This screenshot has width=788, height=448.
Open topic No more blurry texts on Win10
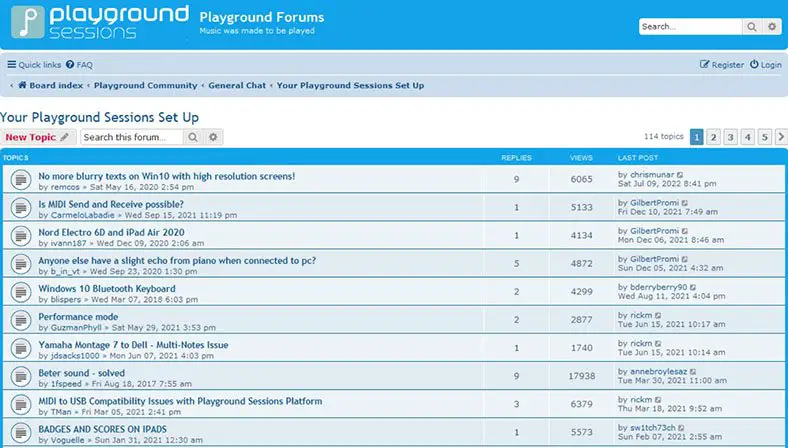167,176
